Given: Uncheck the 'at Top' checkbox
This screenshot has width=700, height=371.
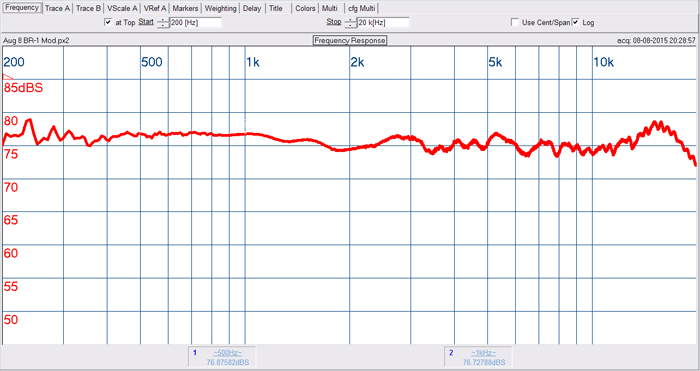Looking at the screenshot, I should (108, 22).
